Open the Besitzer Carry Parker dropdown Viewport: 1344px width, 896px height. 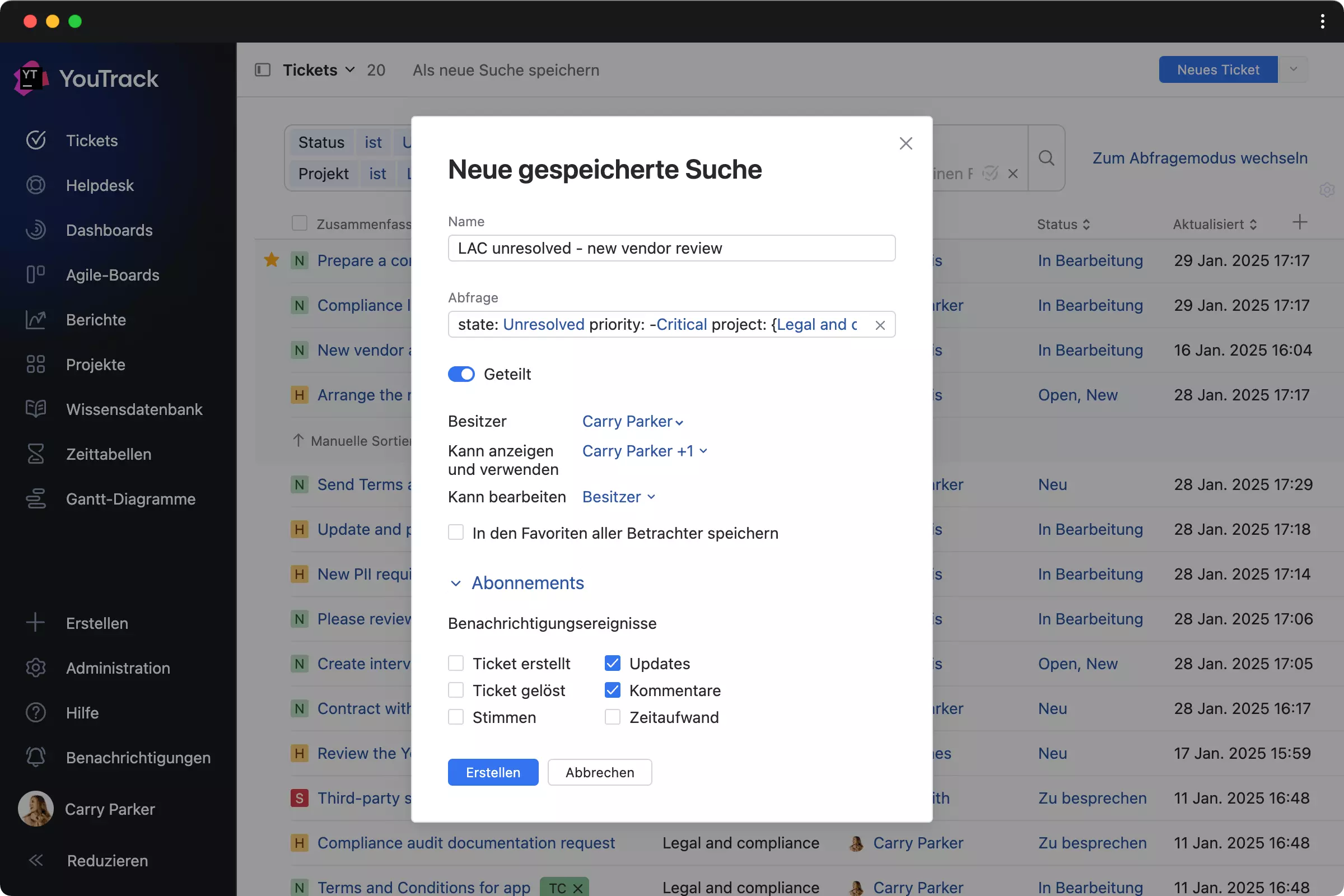632,422
